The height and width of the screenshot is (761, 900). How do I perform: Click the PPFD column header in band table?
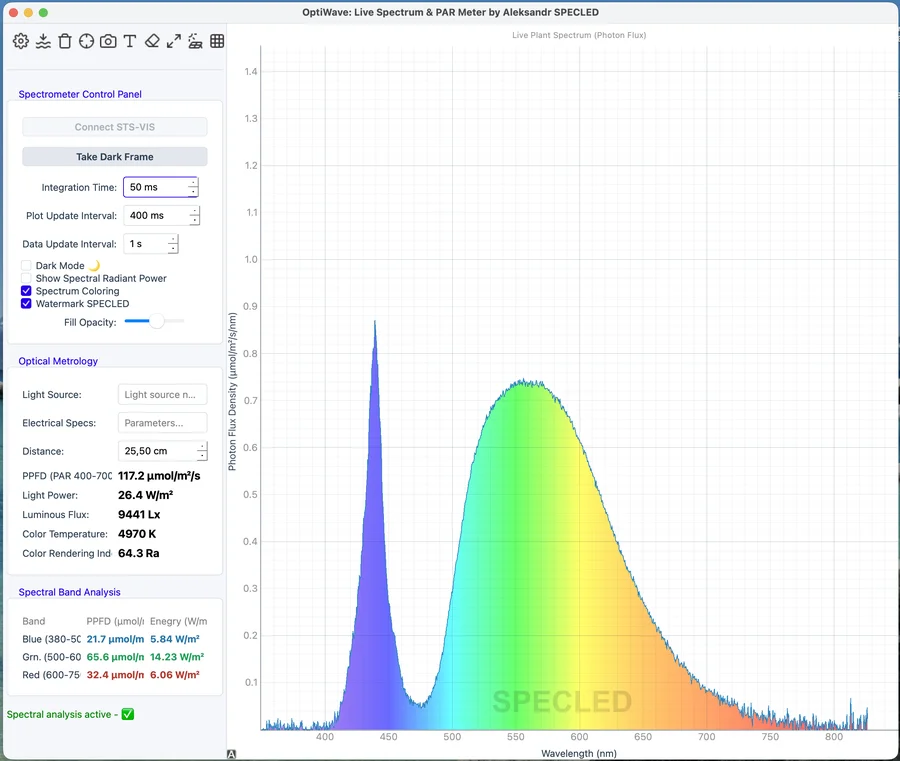coord(115,621)
